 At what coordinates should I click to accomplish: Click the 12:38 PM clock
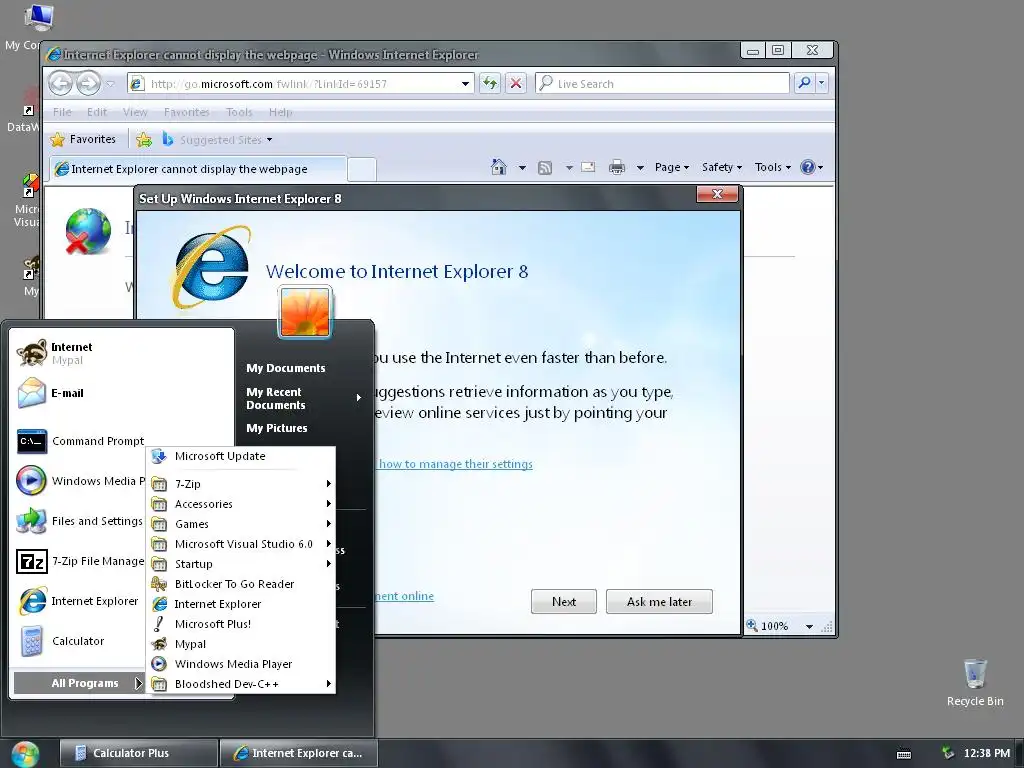[987, 754]
